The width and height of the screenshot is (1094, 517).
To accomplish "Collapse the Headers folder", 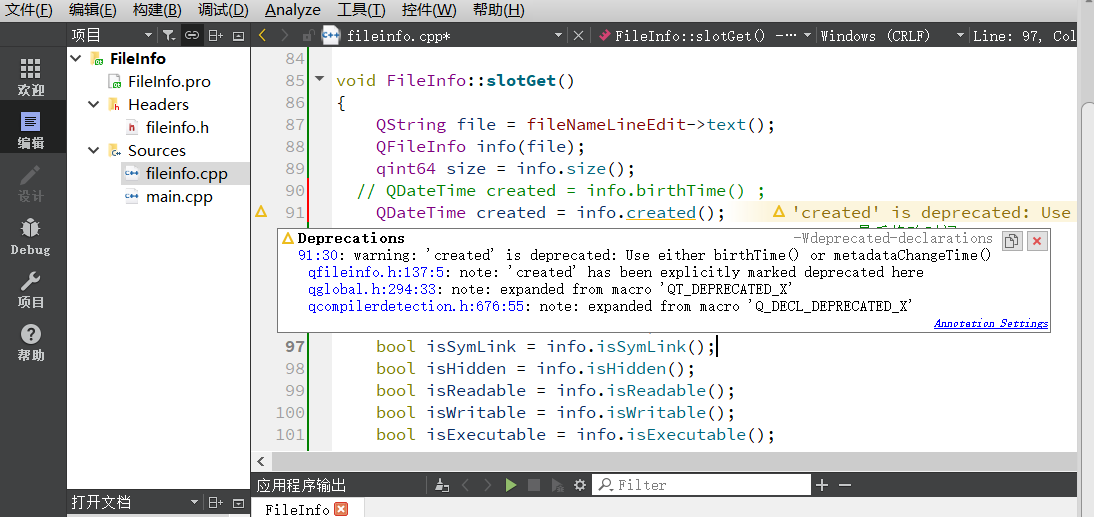I will pyautogui.click(x=93, y=105).
